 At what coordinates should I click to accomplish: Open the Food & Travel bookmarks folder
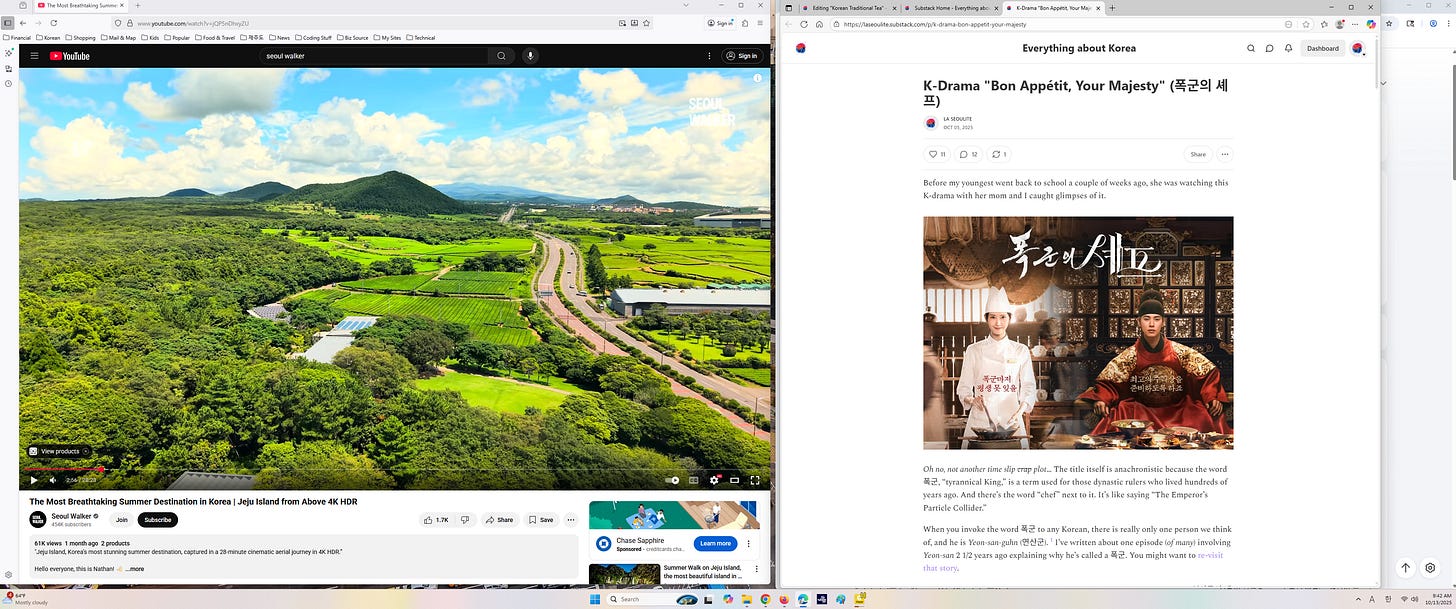tap(215, 37)
